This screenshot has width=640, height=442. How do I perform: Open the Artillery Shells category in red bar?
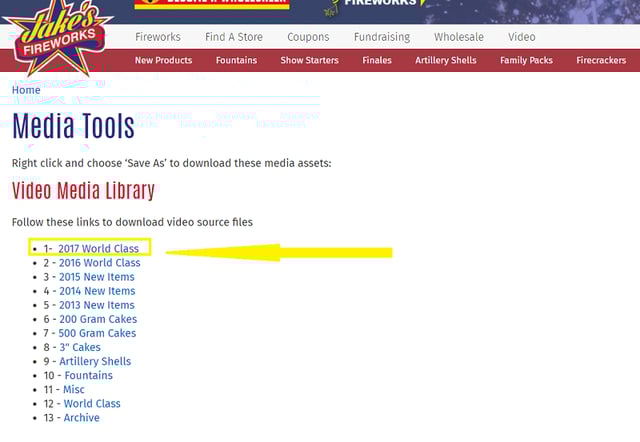(446, 60)
